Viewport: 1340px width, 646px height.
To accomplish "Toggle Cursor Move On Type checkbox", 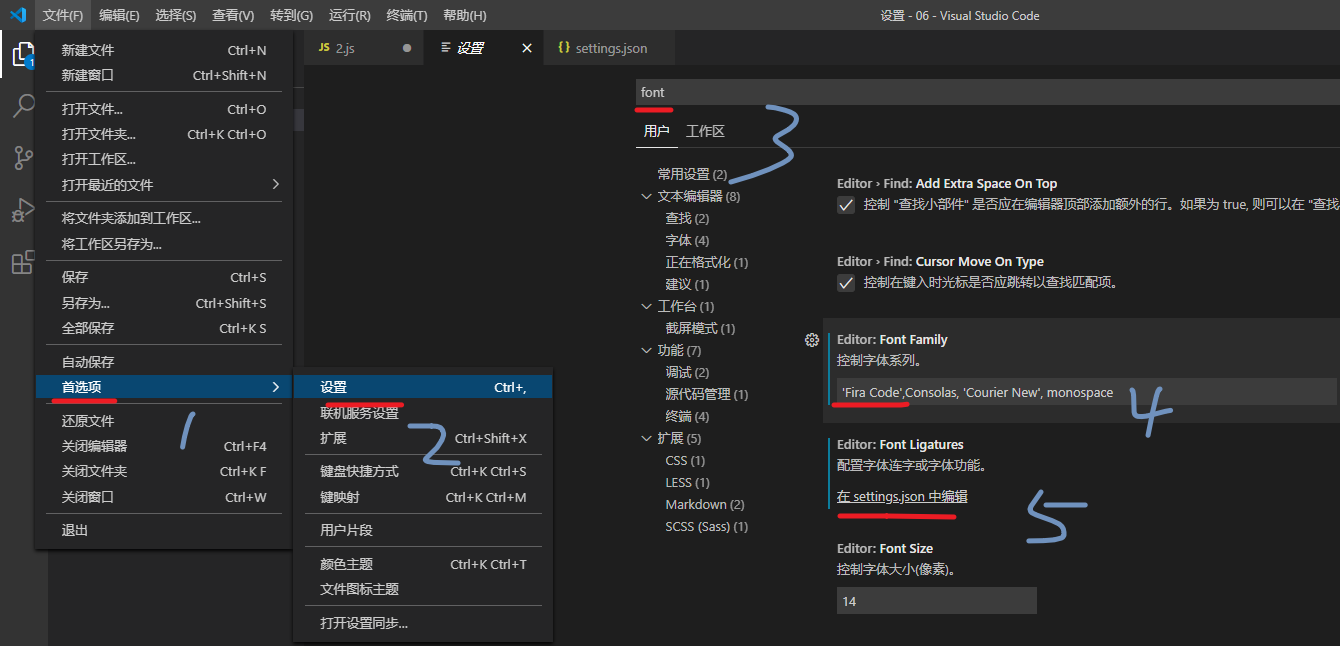I will pyautogui.click(x=846, y=283).
